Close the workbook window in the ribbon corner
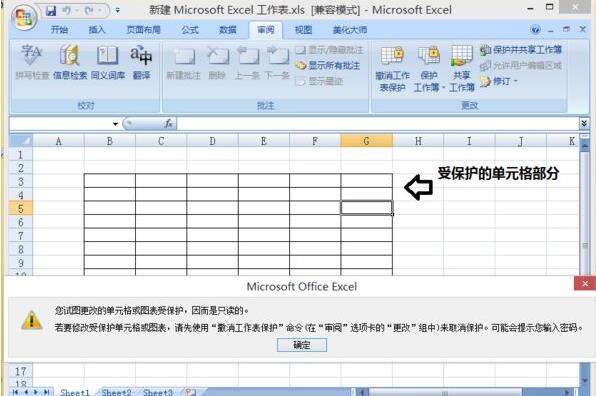The height and width of the screenshot is (396, 596). (x=582, y=29)
